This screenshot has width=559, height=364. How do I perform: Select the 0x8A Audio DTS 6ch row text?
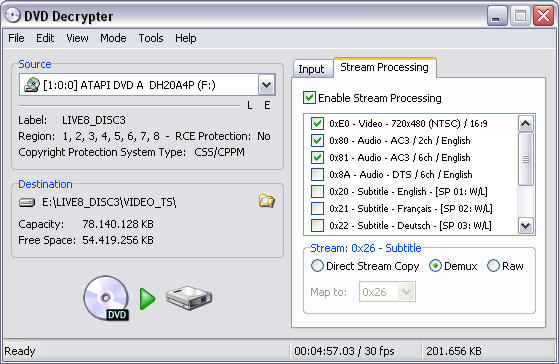[x=401, y=174]
